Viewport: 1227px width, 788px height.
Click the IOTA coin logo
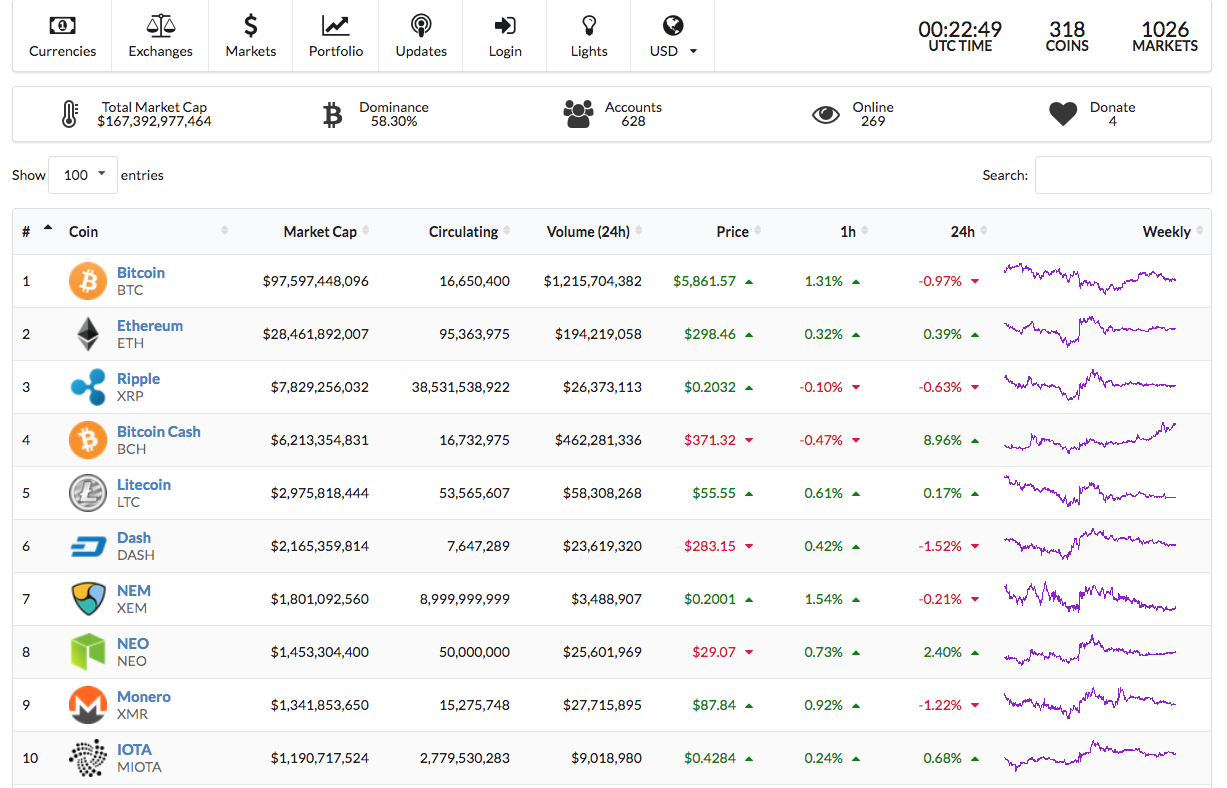pyautogui.click(x=88, y=758)
